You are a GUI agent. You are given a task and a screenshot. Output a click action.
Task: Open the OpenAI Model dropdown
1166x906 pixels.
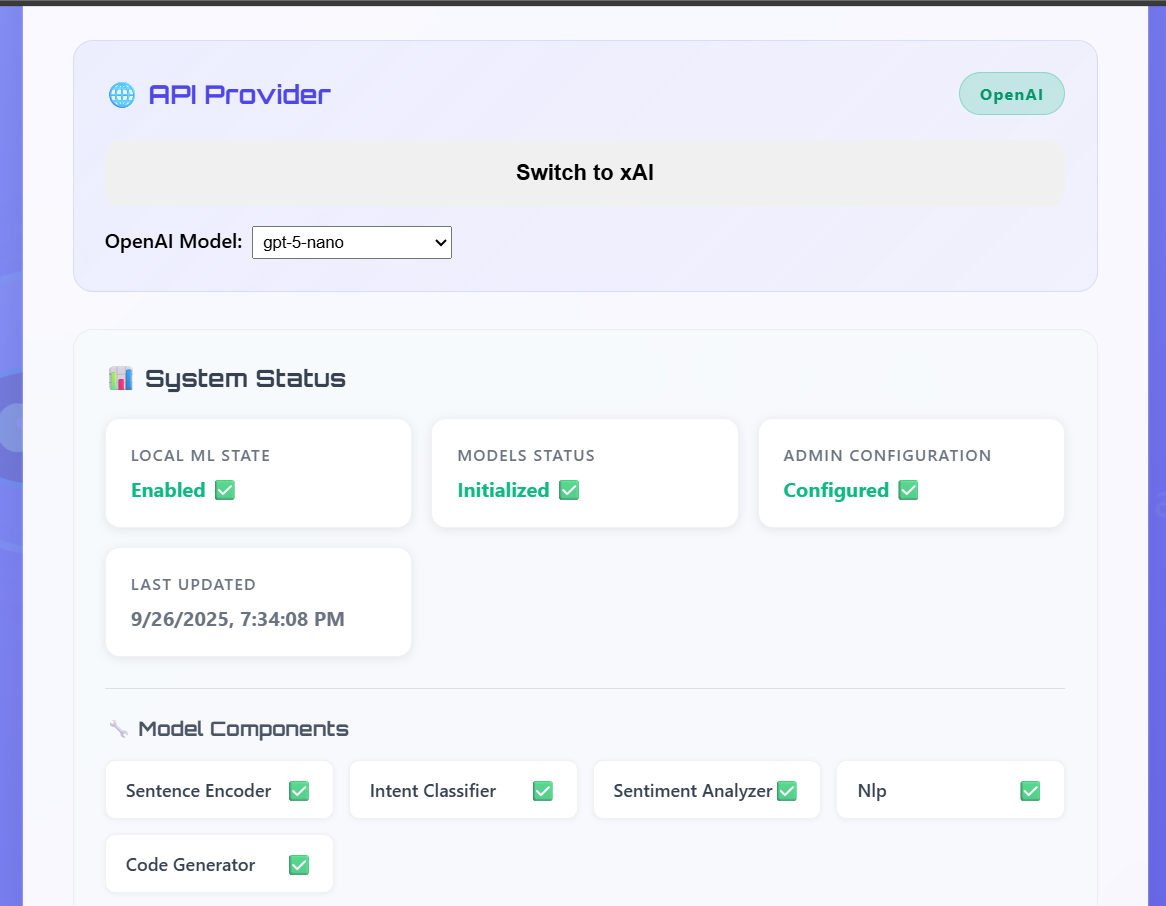[x=352, y=242]
